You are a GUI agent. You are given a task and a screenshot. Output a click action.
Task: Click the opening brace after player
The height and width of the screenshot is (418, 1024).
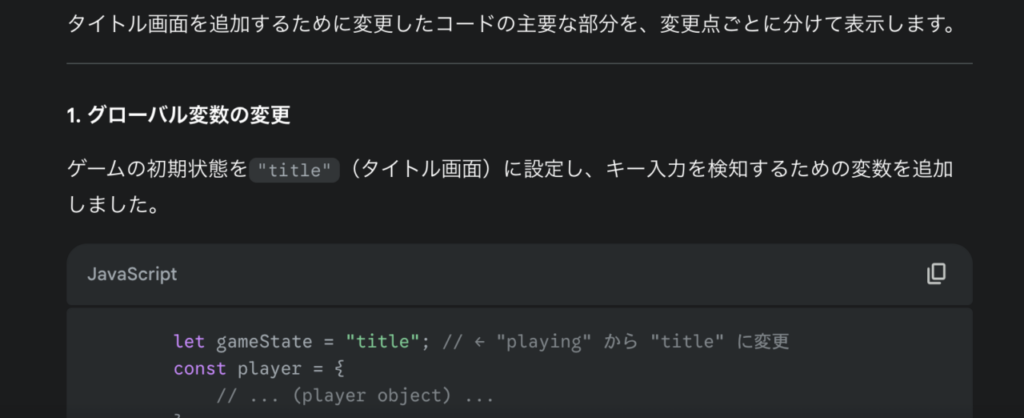(x=338, y=369)
